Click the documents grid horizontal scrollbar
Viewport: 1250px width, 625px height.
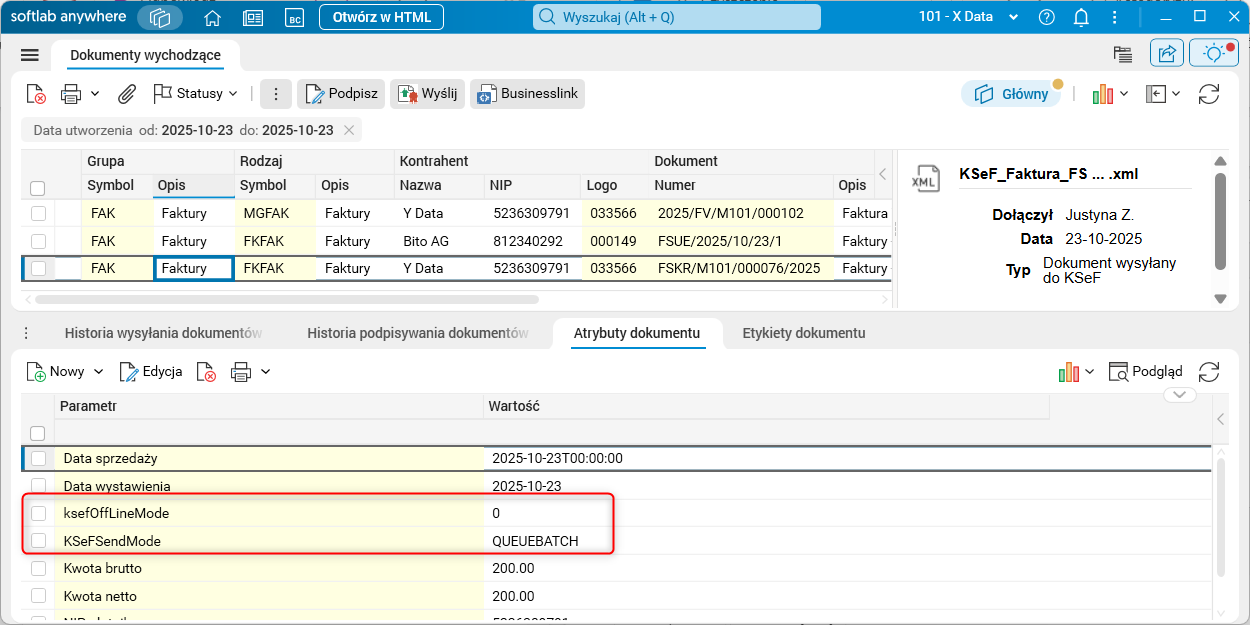pyautogui.click(x=286, y=299)
